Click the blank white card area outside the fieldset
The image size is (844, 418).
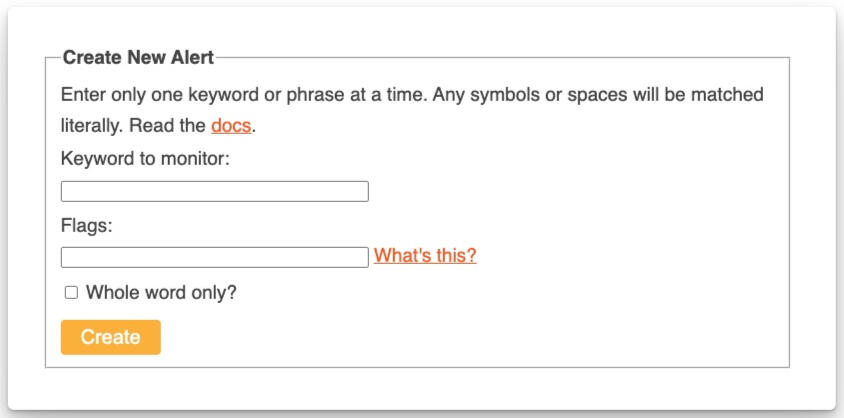[422, 388]
